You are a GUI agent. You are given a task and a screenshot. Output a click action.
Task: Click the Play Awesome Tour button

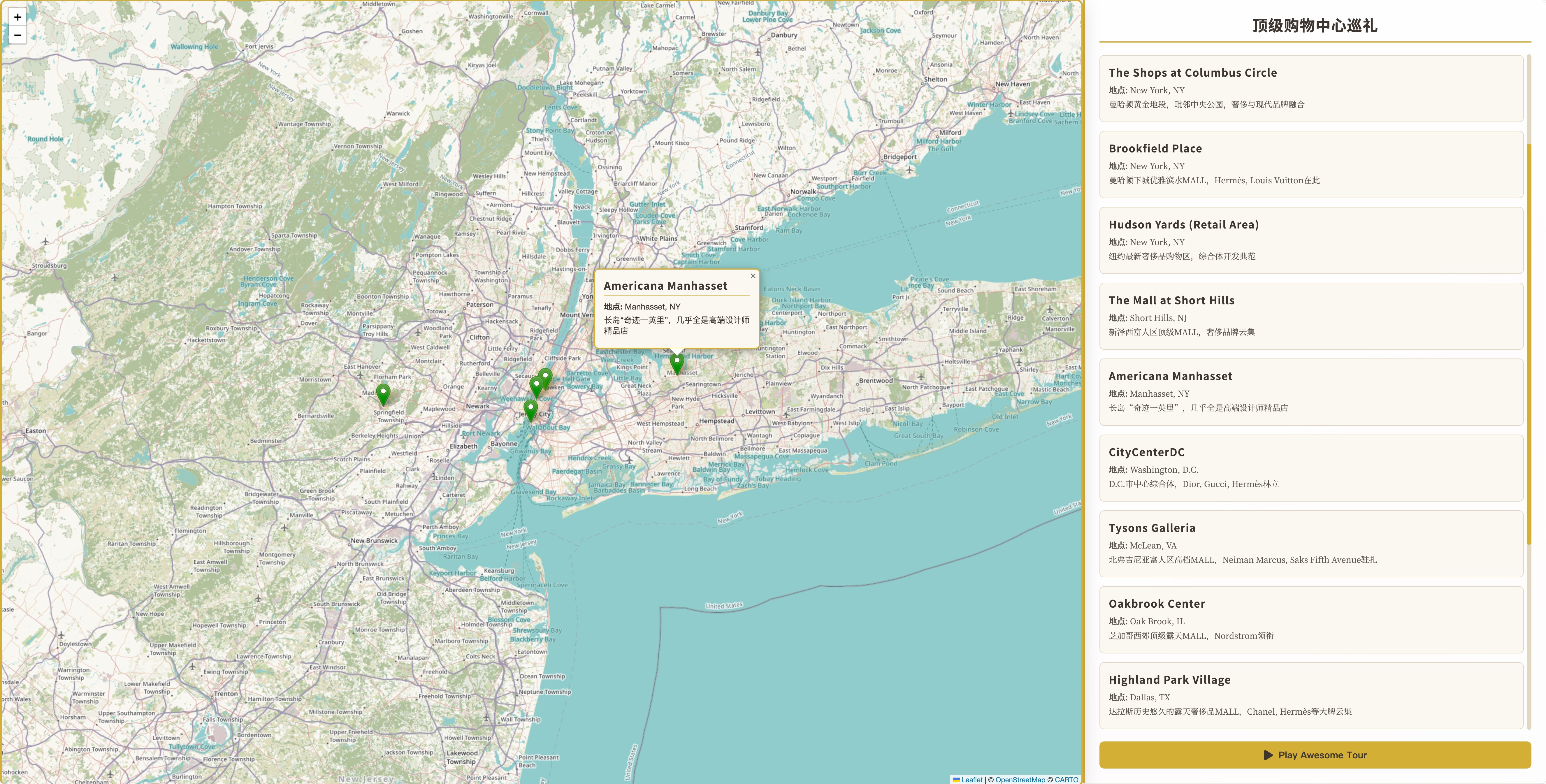pyautogui.click(x=1315, y=755)
